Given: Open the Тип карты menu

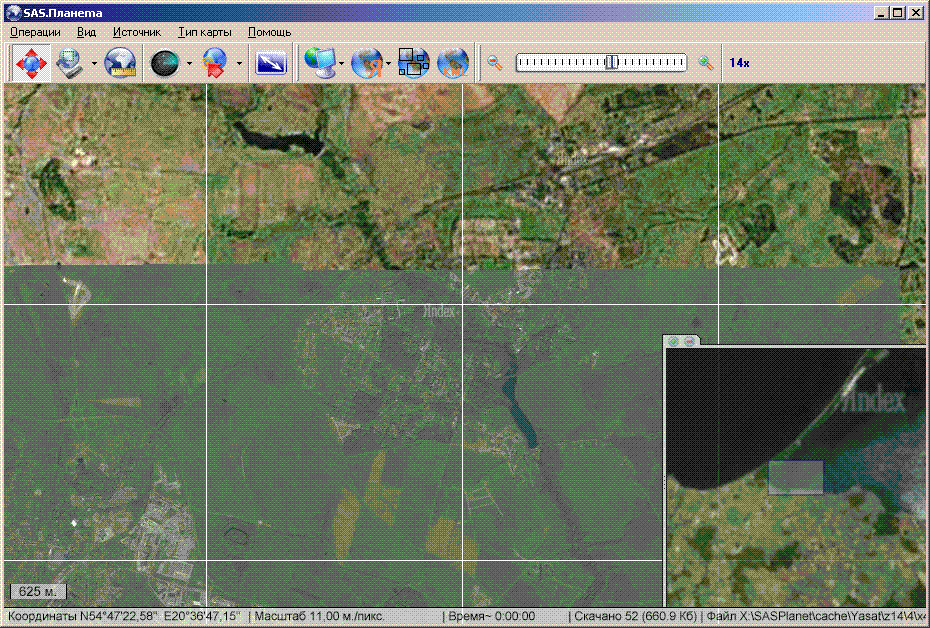Looking at the screenshot, I should (x=205, y=32).
